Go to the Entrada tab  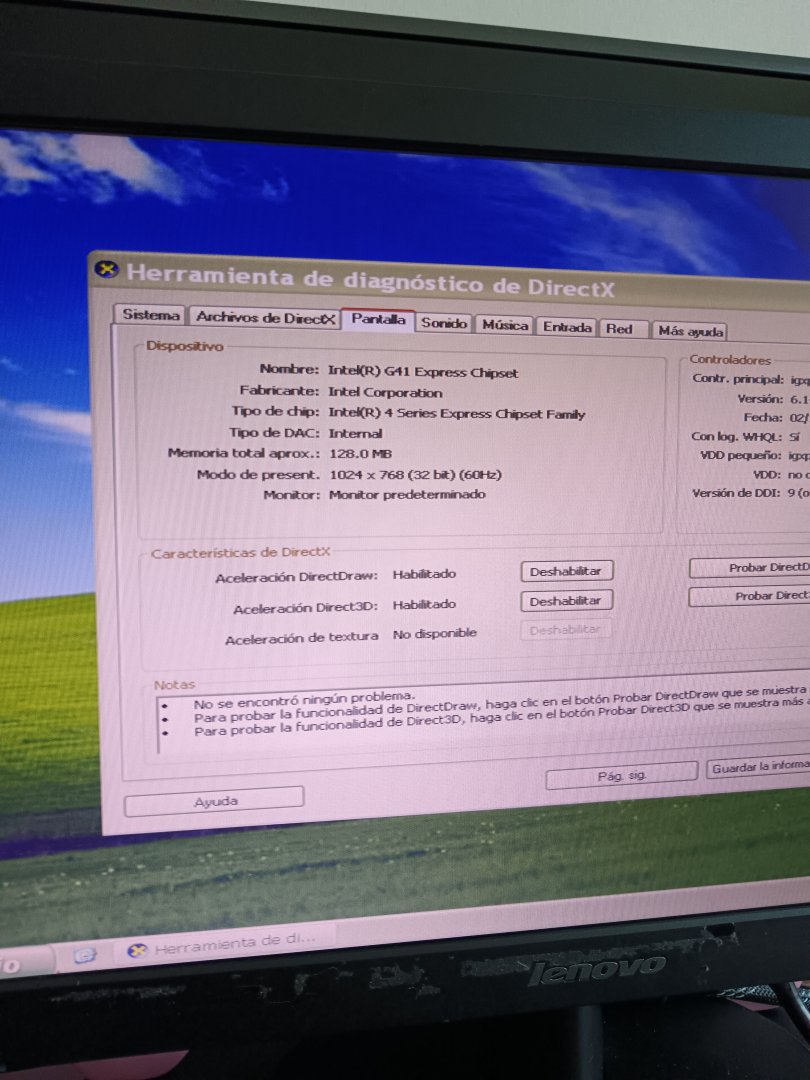(567, 327)
